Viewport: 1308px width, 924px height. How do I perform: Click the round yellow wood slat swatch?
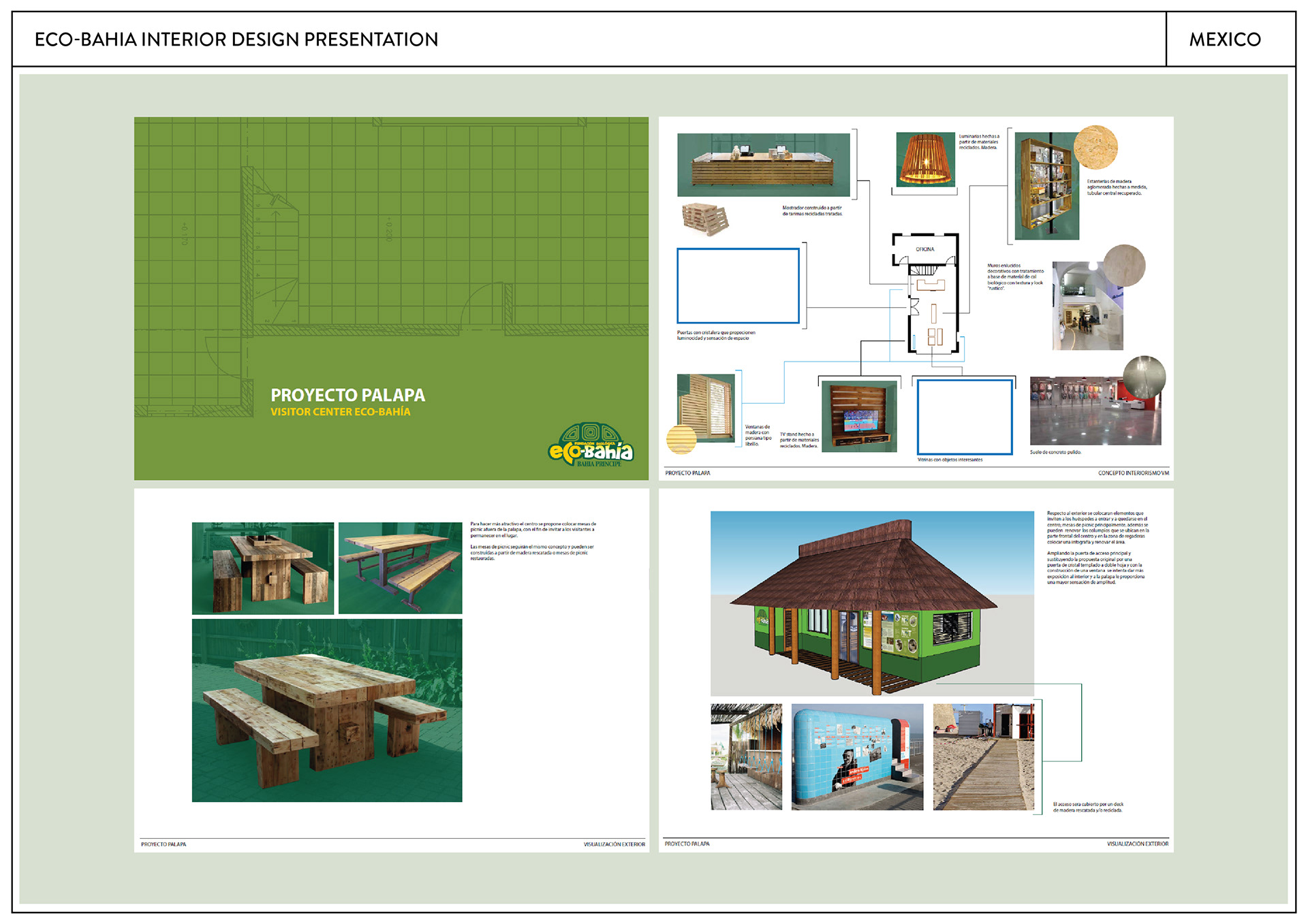[x=681, y=439]
